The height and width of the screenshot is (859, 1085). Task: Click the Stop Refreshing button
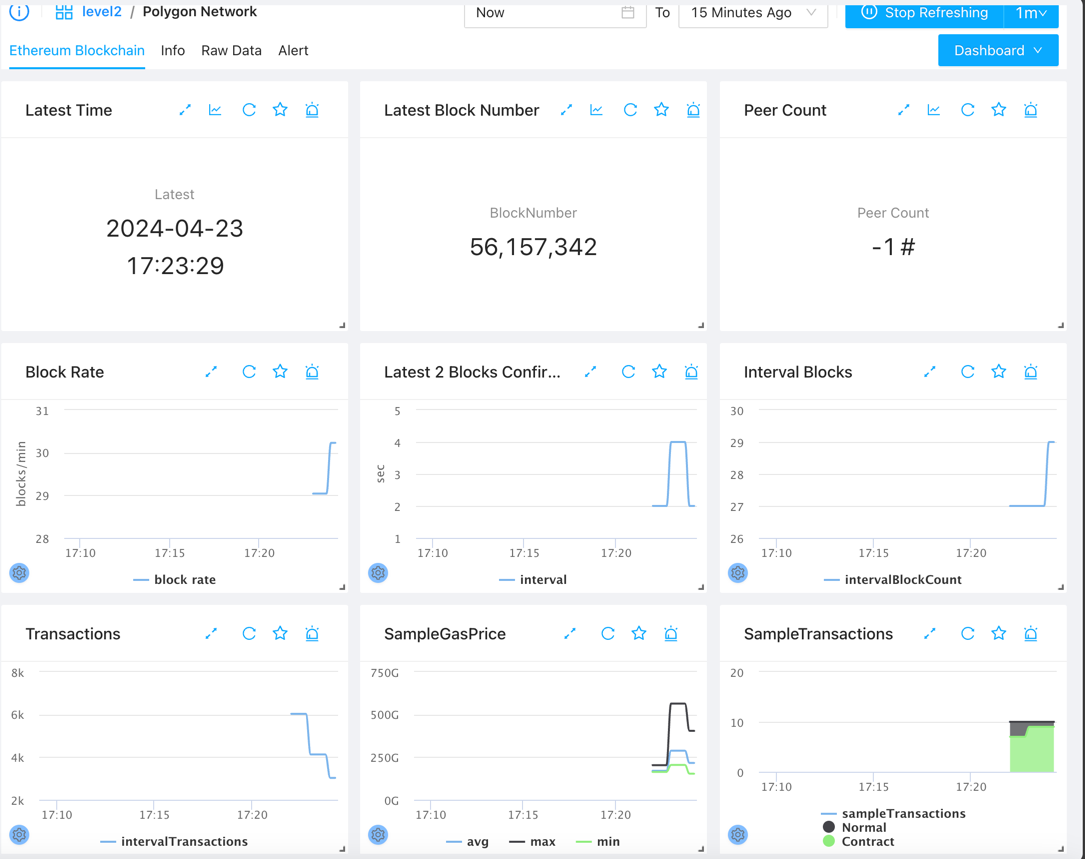[924, 13]
